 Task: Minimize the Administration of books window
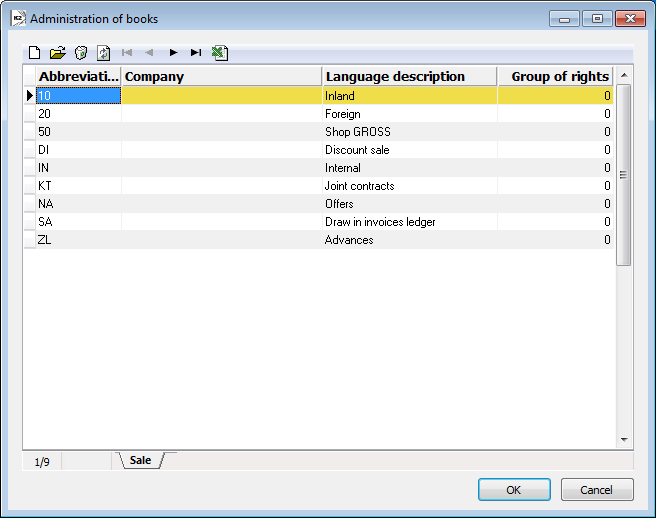pos(564,19)
